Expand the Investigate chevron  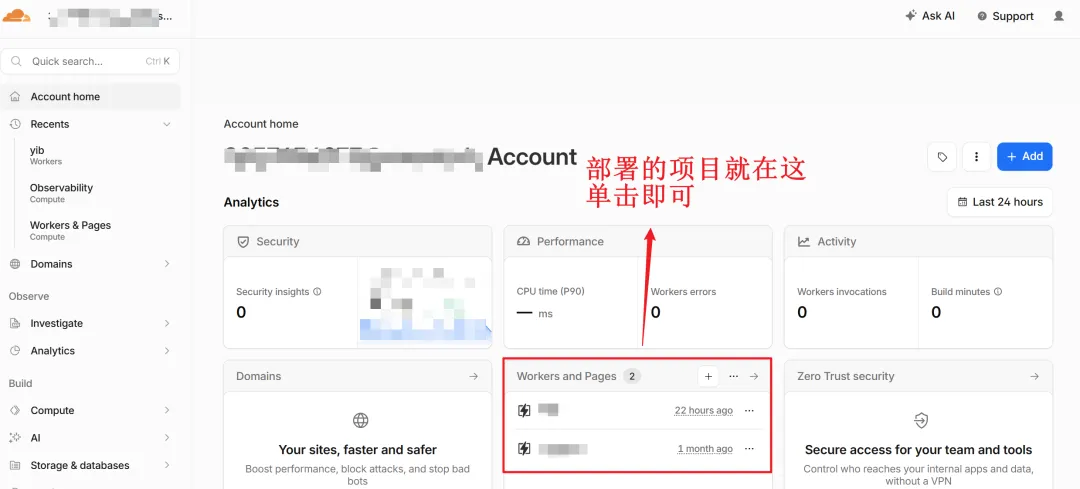pos(167,323)
